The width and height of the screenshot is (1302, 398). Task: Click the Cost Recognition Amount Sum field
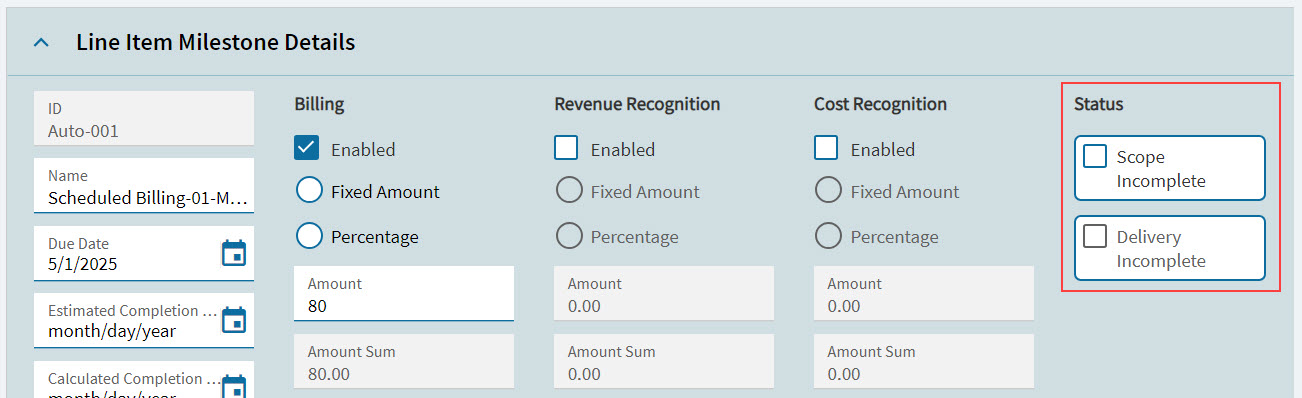click(924, 362)
